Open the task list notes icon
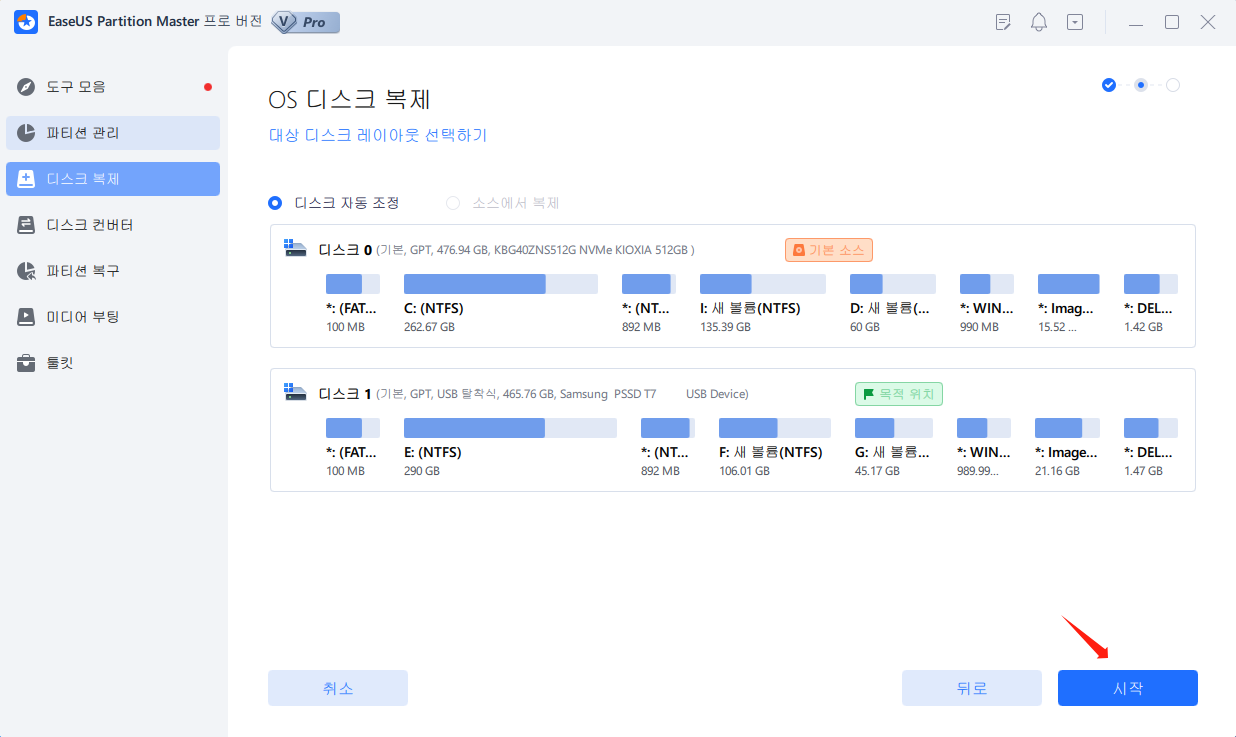 [1004, 22]
